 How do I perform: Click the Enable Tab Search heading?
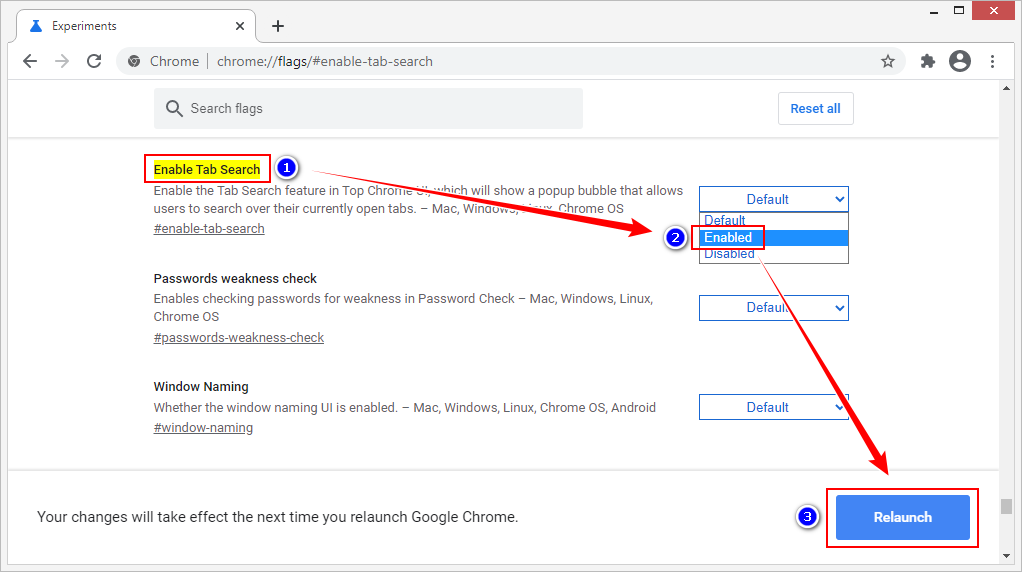pyautogui.click(x=207, y=169)
